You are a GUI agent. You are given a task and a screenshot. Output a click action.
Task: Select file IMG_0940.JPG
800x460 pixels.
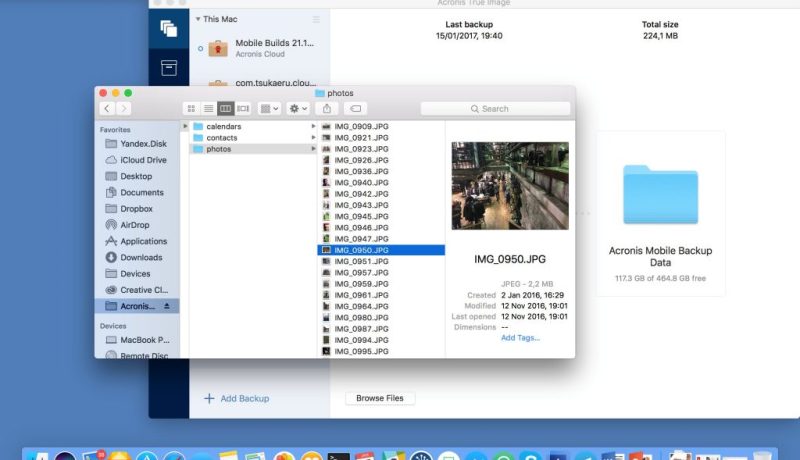tap(381, 183)
